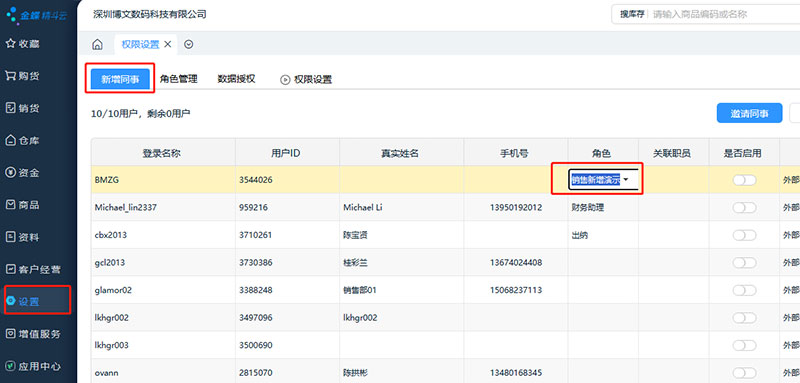Click the phone number 13480168345
800x383 pixels.
coord(516,373)
